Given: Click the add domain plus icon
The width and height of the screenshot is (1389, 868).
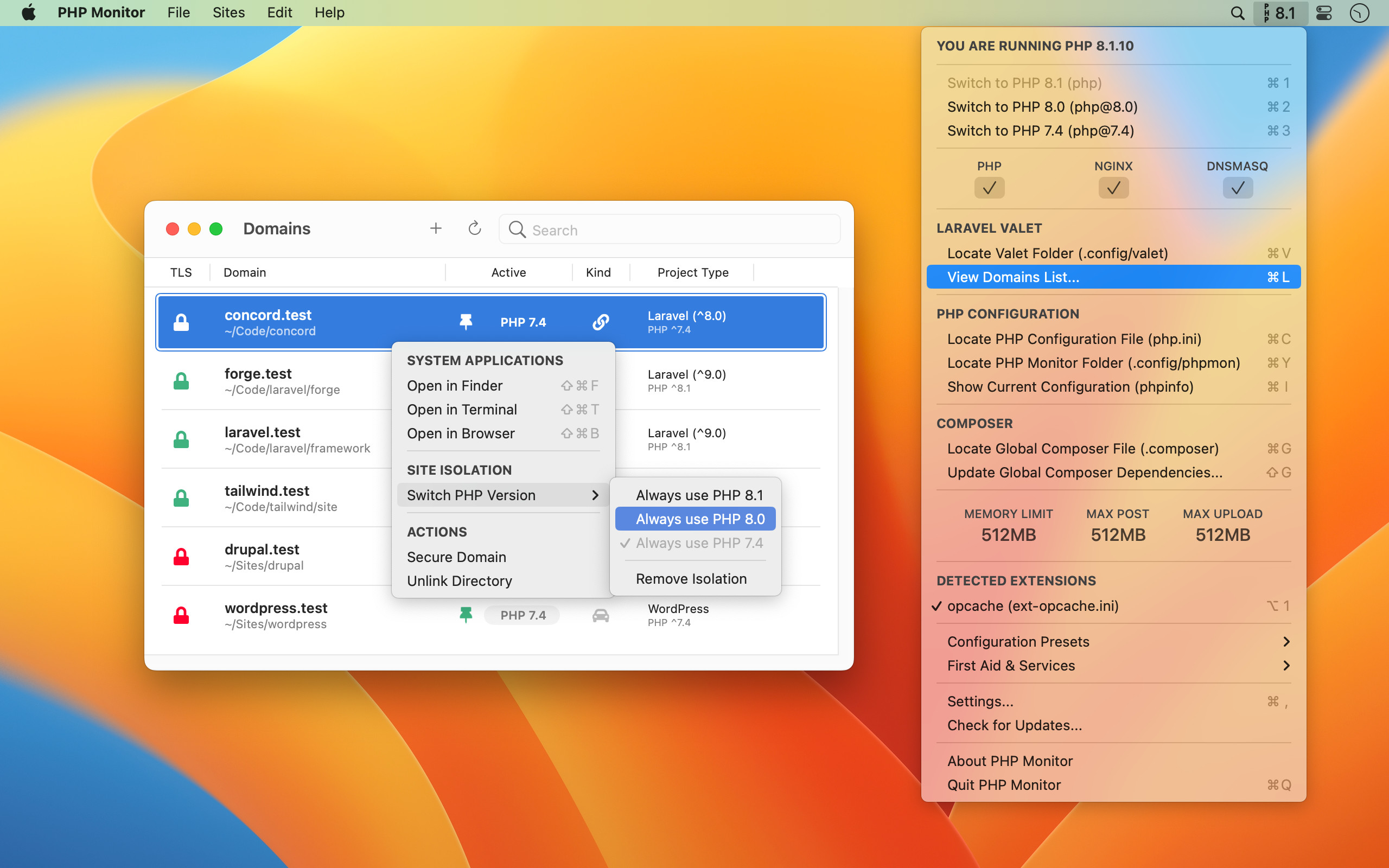Looking at the screenshot, I should point(436,228).
